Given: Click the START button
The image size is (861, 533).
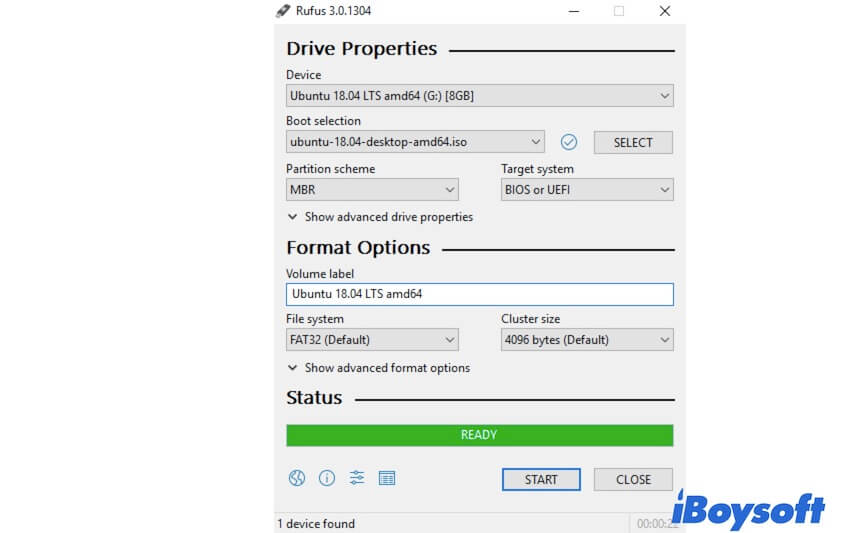Looking at the screenshot, I should [541, 480].
